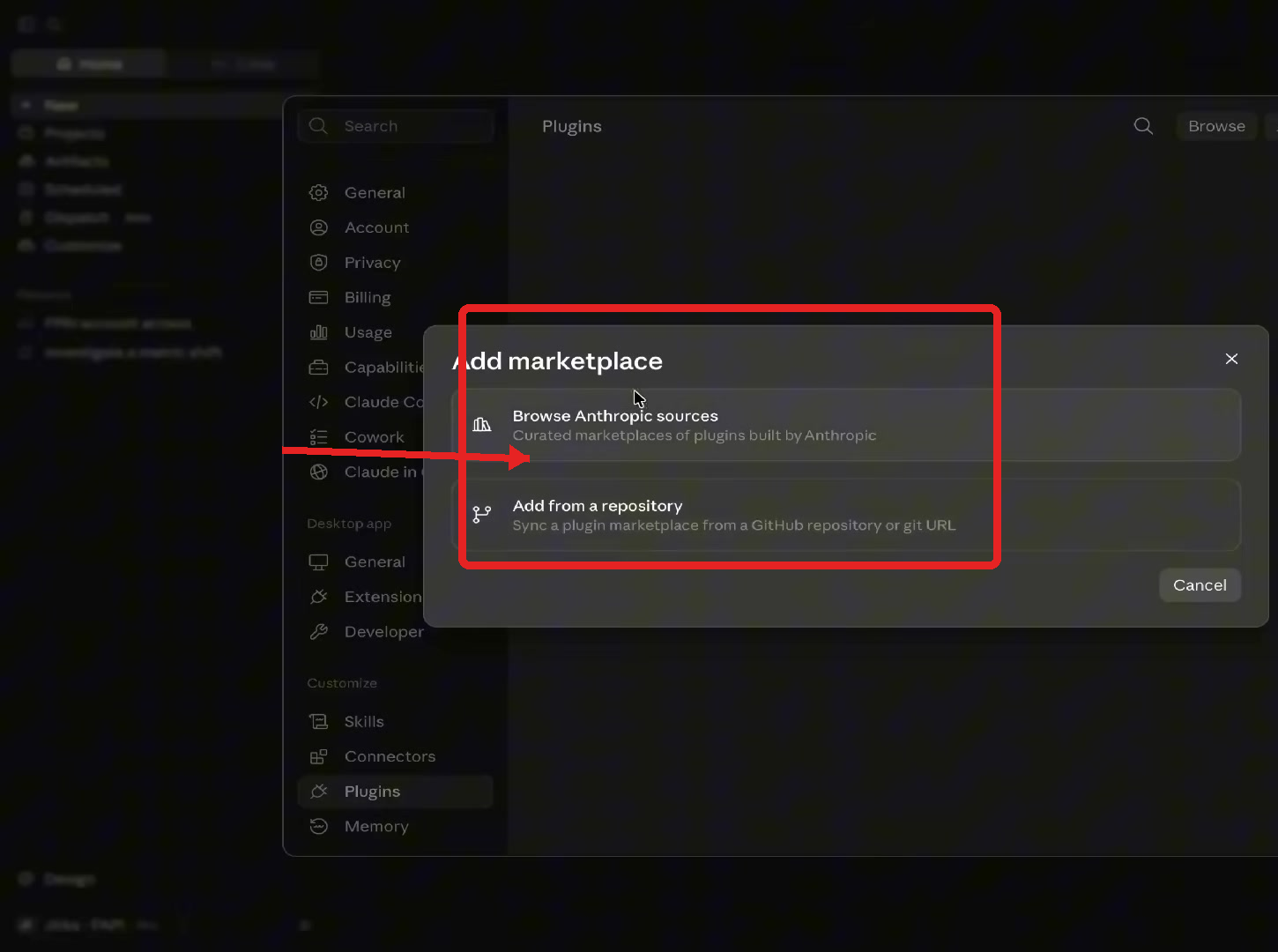Switch to the Home tab in main window
Image resolution: width=1278 pixels, height=952 pixels.
[x=89, y=64]
